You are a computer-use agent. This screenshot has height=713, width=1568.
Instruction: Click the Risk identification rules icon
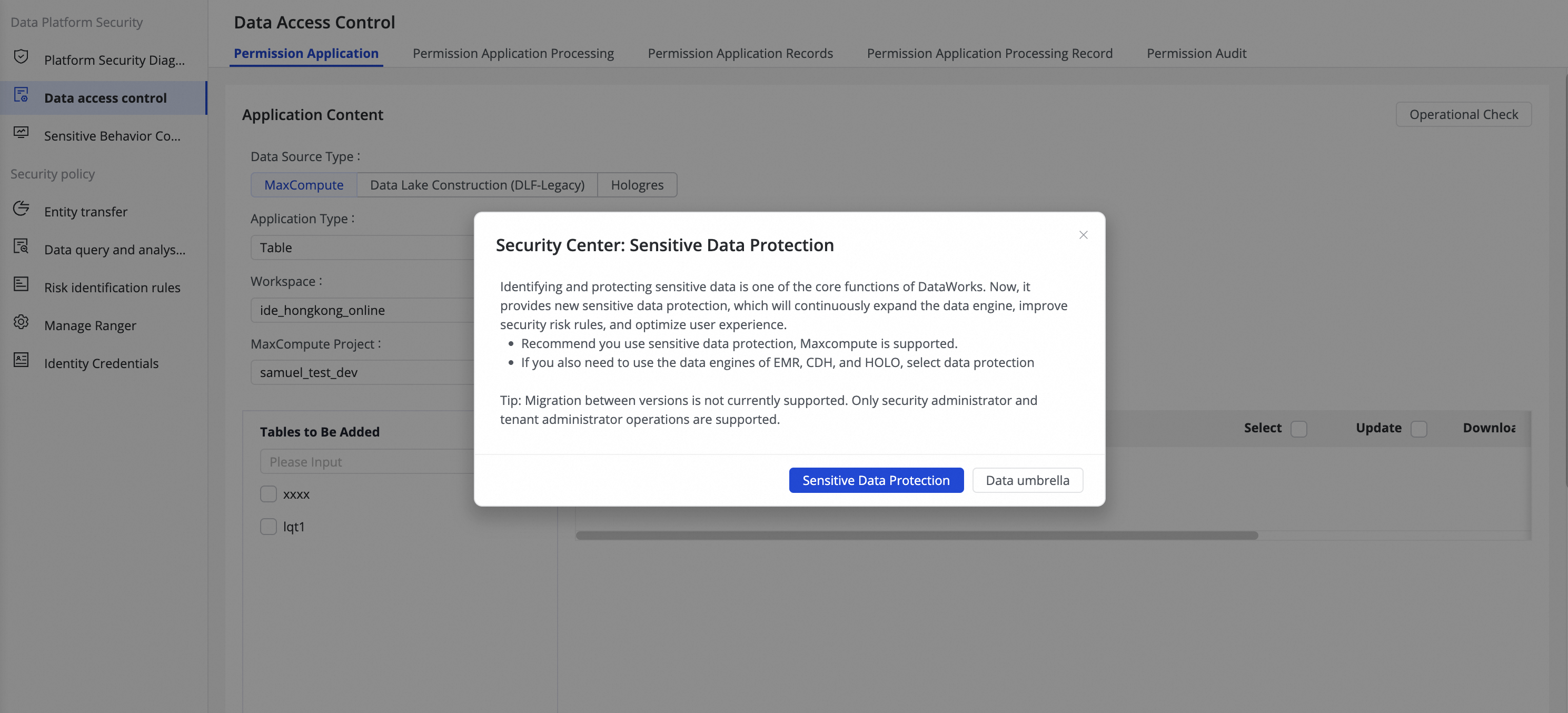coord(21,284)
